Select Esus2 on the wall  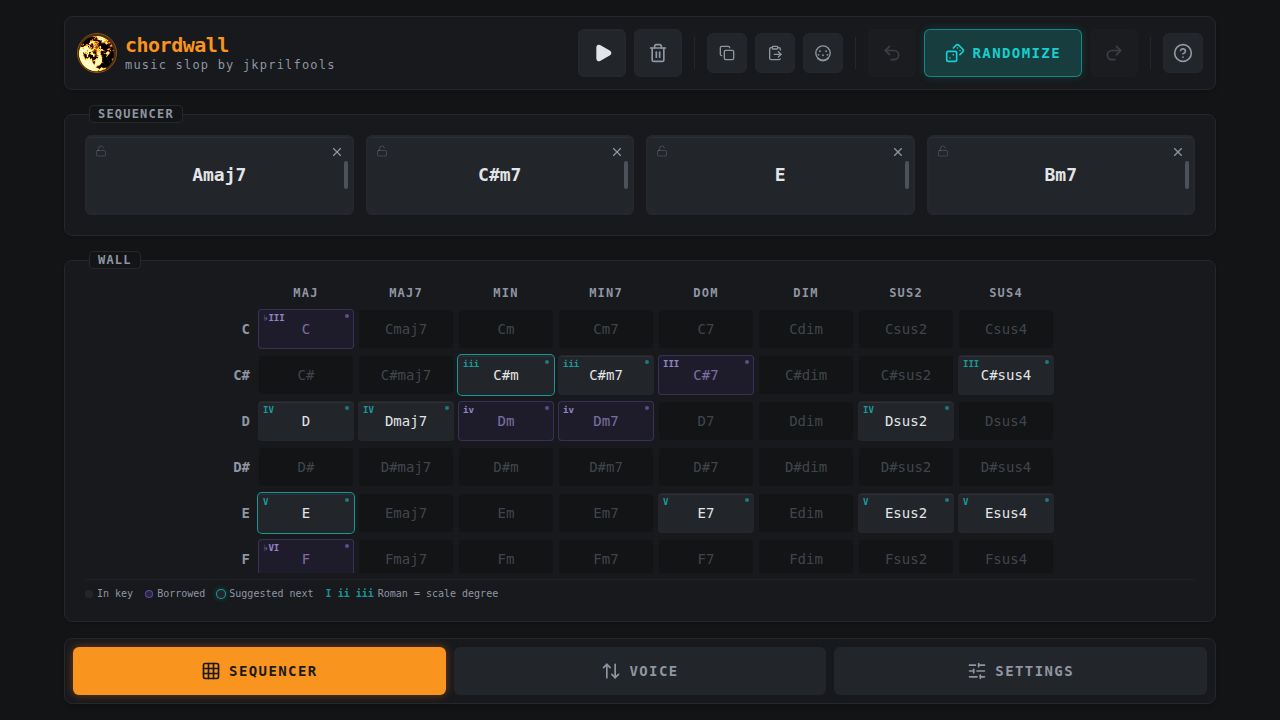(x=906, y=513)
